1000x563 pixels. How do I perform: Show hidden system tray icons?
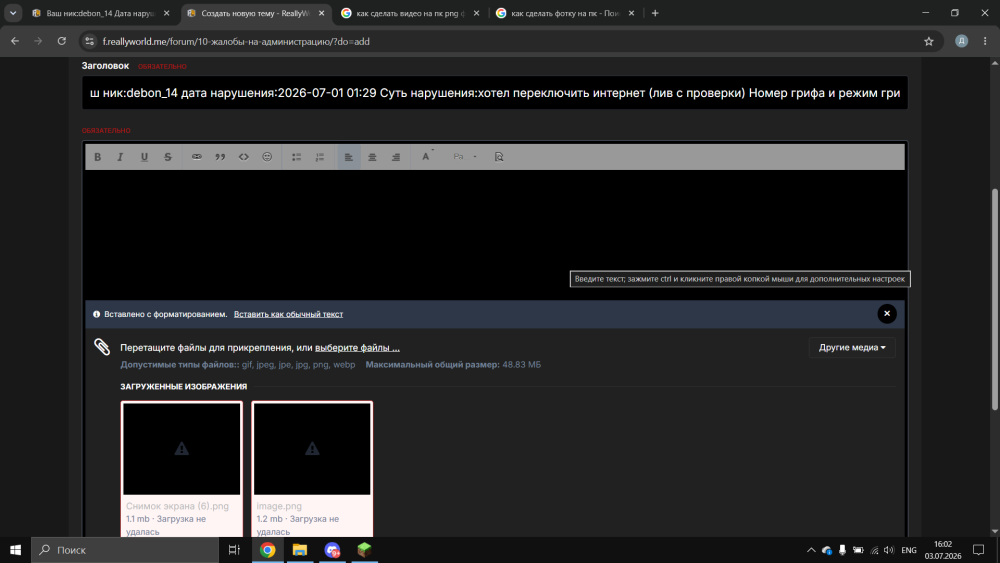click(811, 550)
